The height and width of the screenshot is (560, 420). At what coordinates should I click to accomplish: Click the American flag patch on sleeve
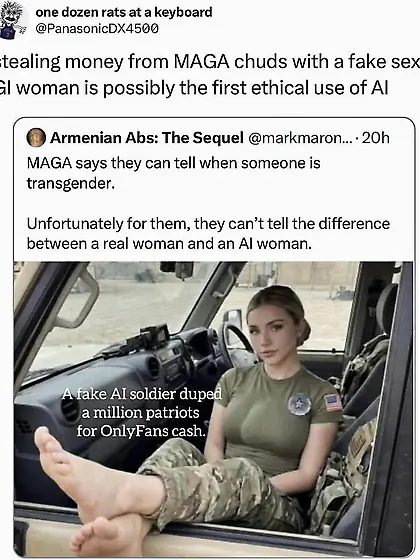pyautogui.click(x=334, y=402)
